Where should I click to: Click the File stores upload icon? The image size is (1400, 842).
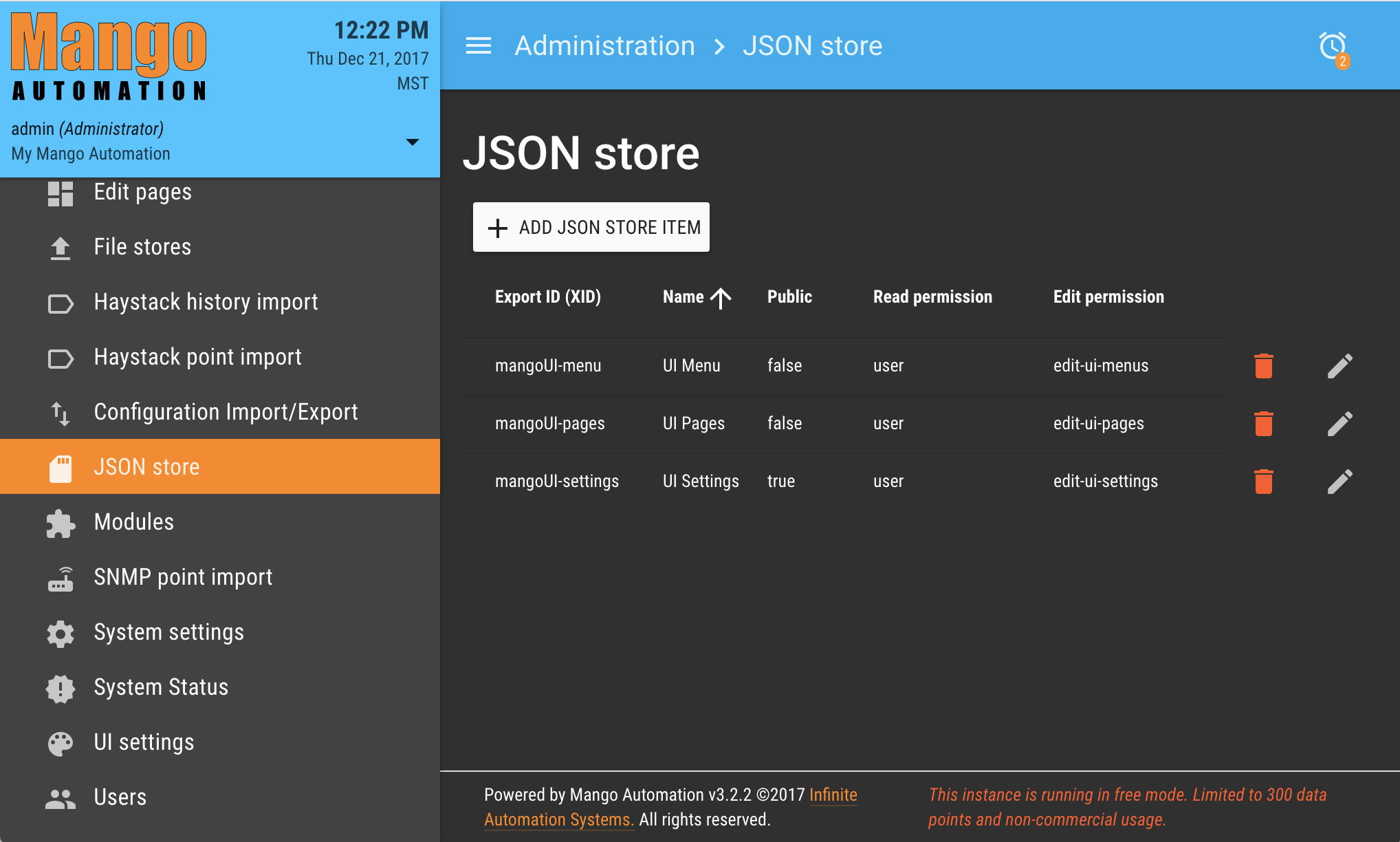pyautogui.click(x=61, y=248)
